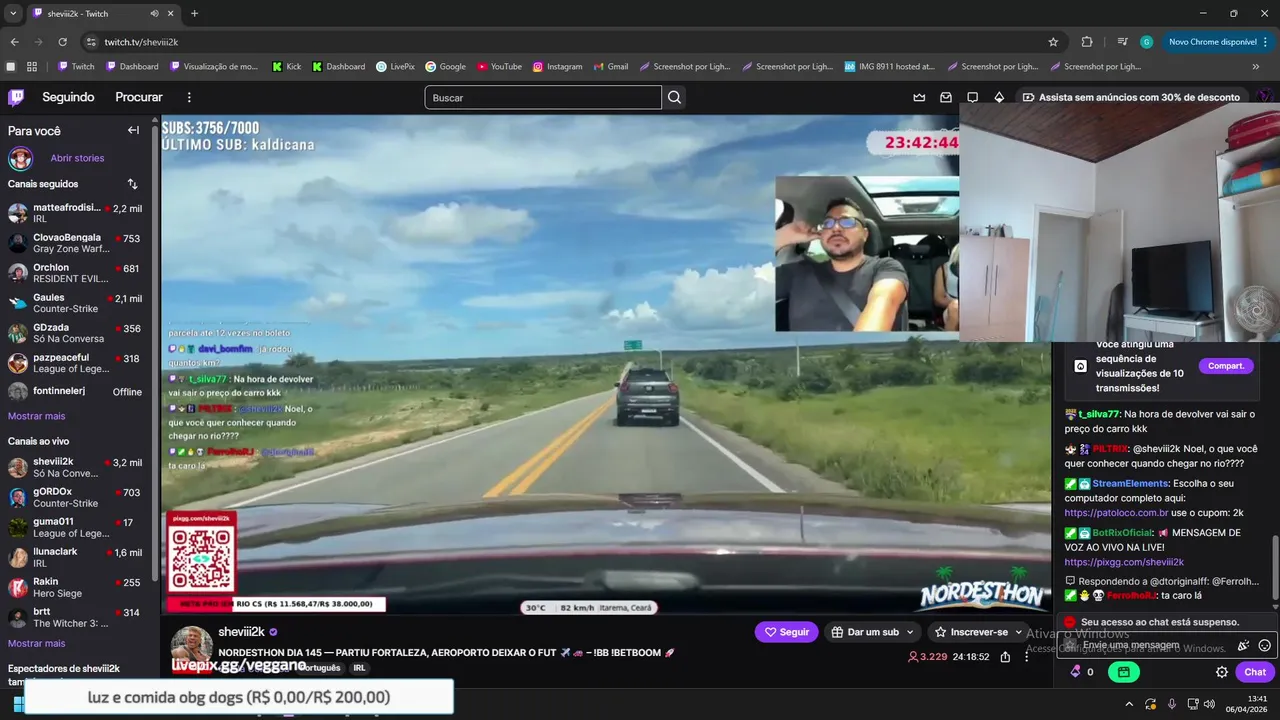Open the Instagram bookmark
Screen dimensions: 1280x720
[557, 66]
